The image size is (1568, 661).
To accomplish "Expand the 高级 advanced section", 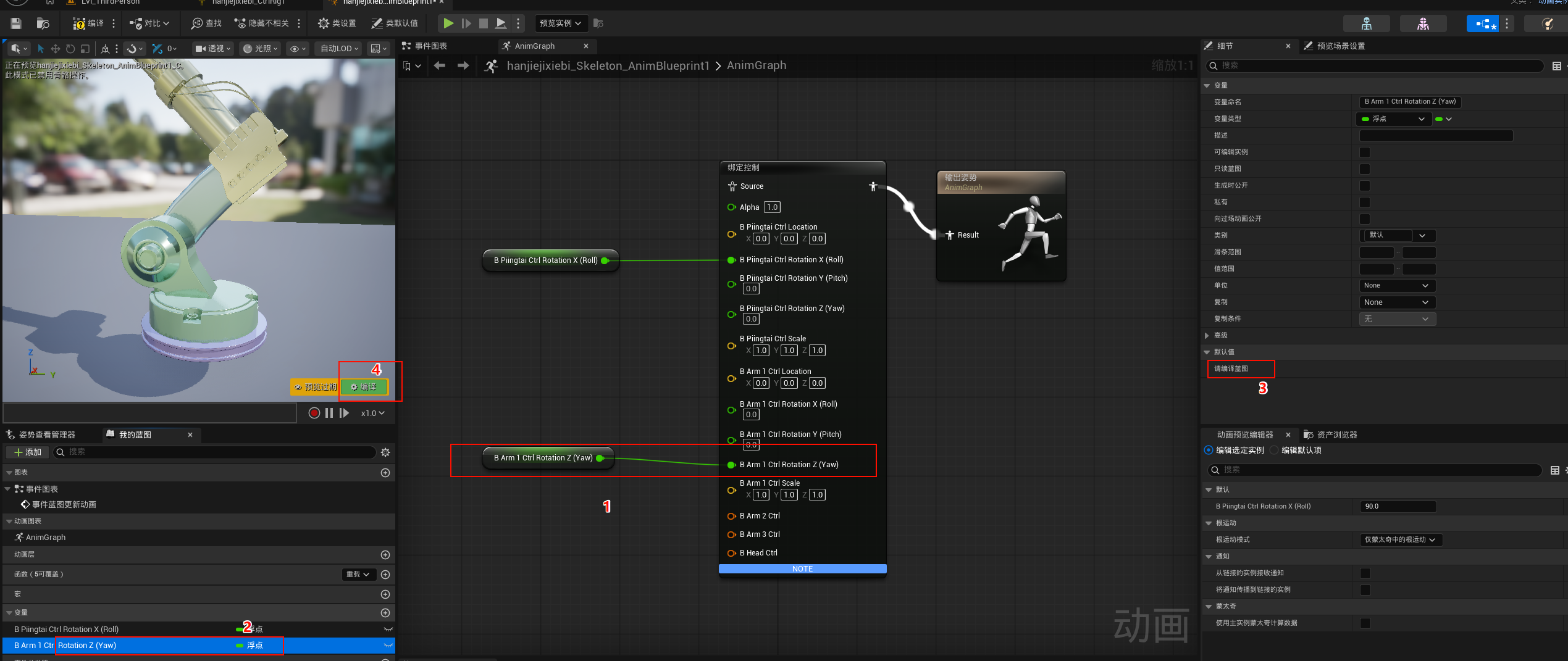I will [1207, 335].
